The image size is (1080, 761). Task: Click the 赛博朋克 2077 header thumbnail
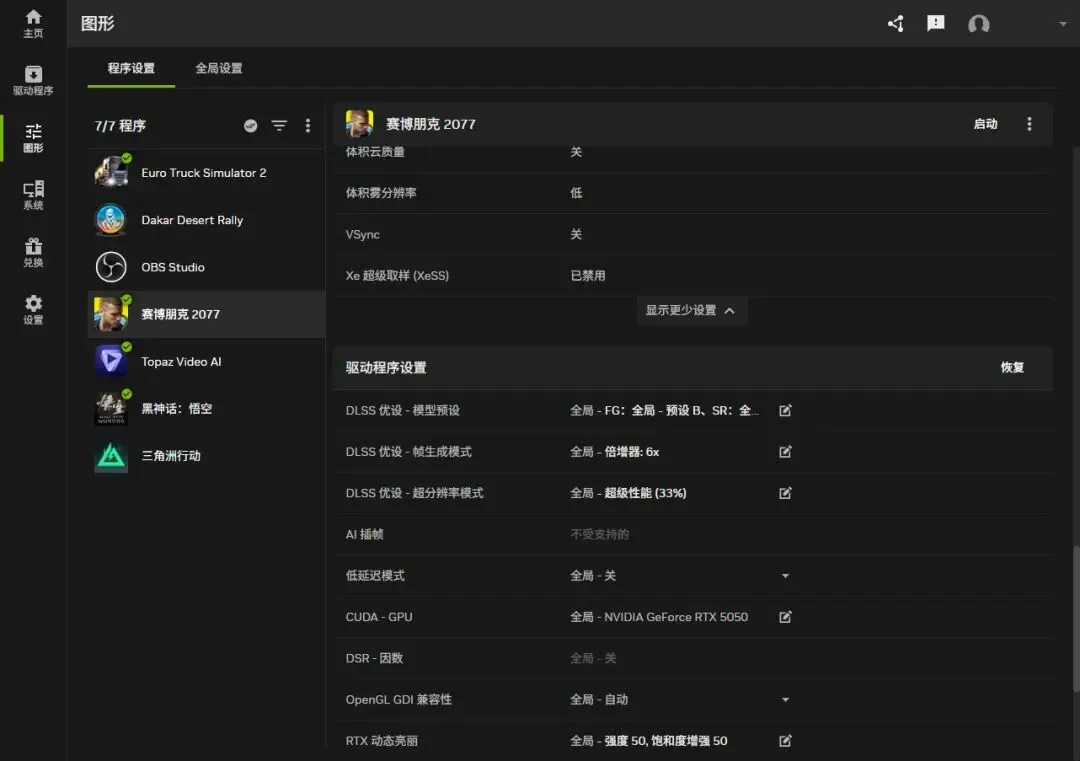[x=359, y=124]
